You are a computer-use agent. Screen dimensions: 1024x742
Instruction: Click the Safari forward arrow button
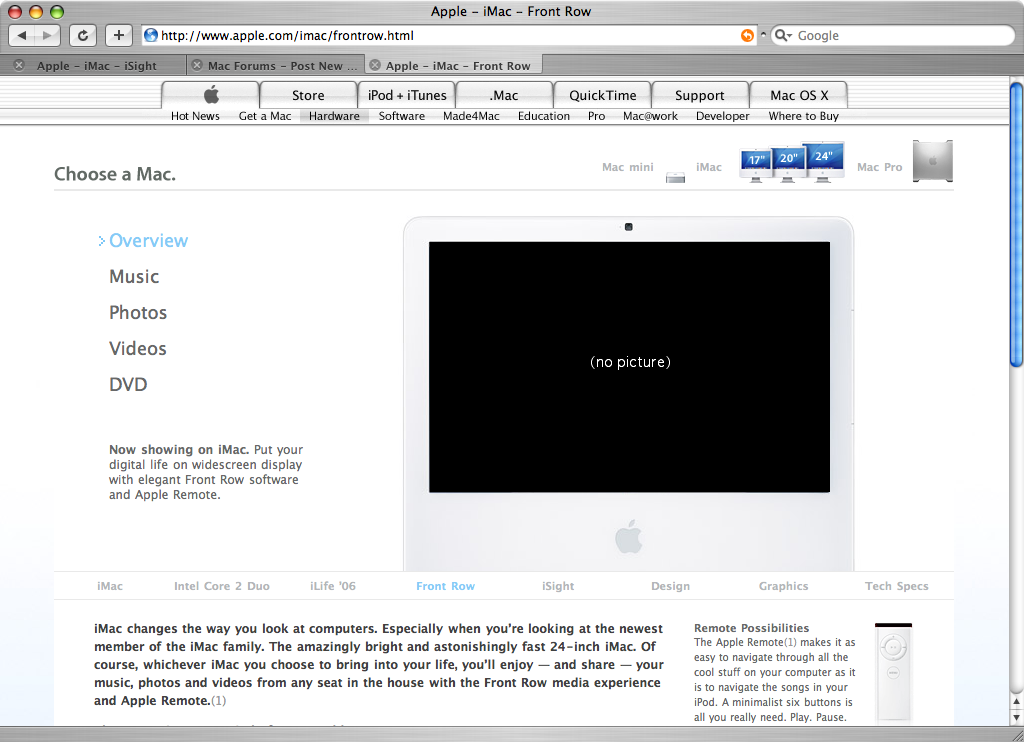[x=48, y=35]
